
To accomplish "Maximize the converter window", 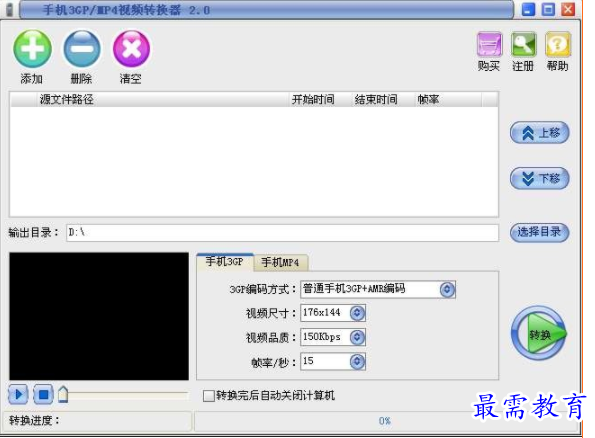I will pos(548,9).
